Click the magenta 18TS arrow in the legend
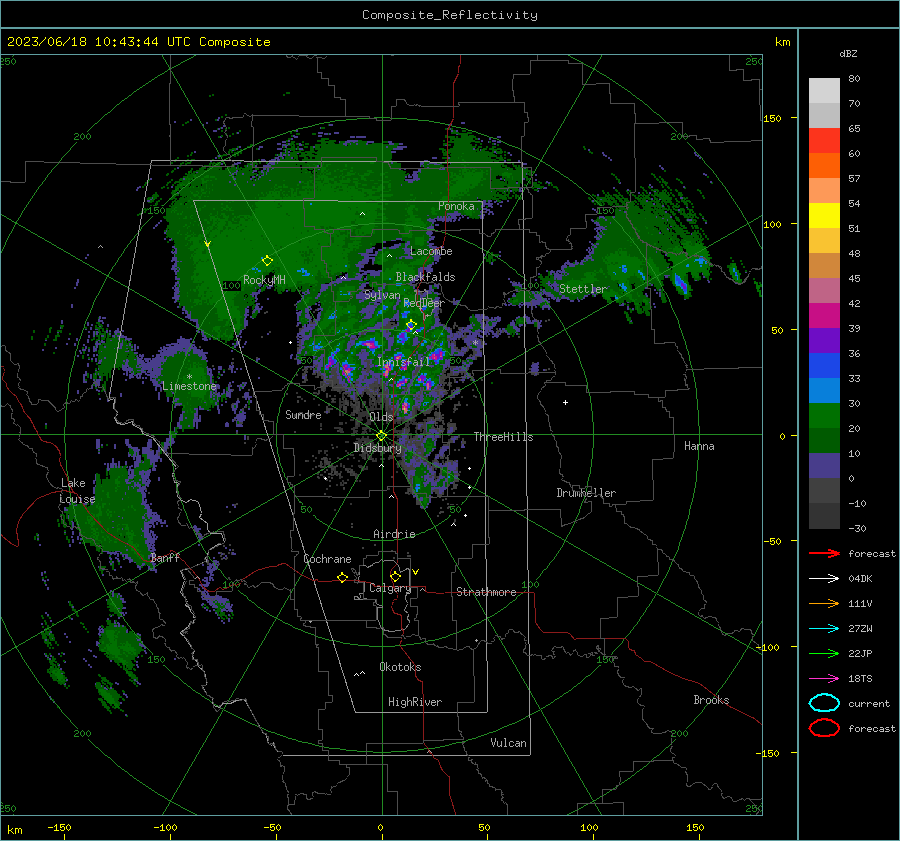The image size is (900, 841). (824, 679)
